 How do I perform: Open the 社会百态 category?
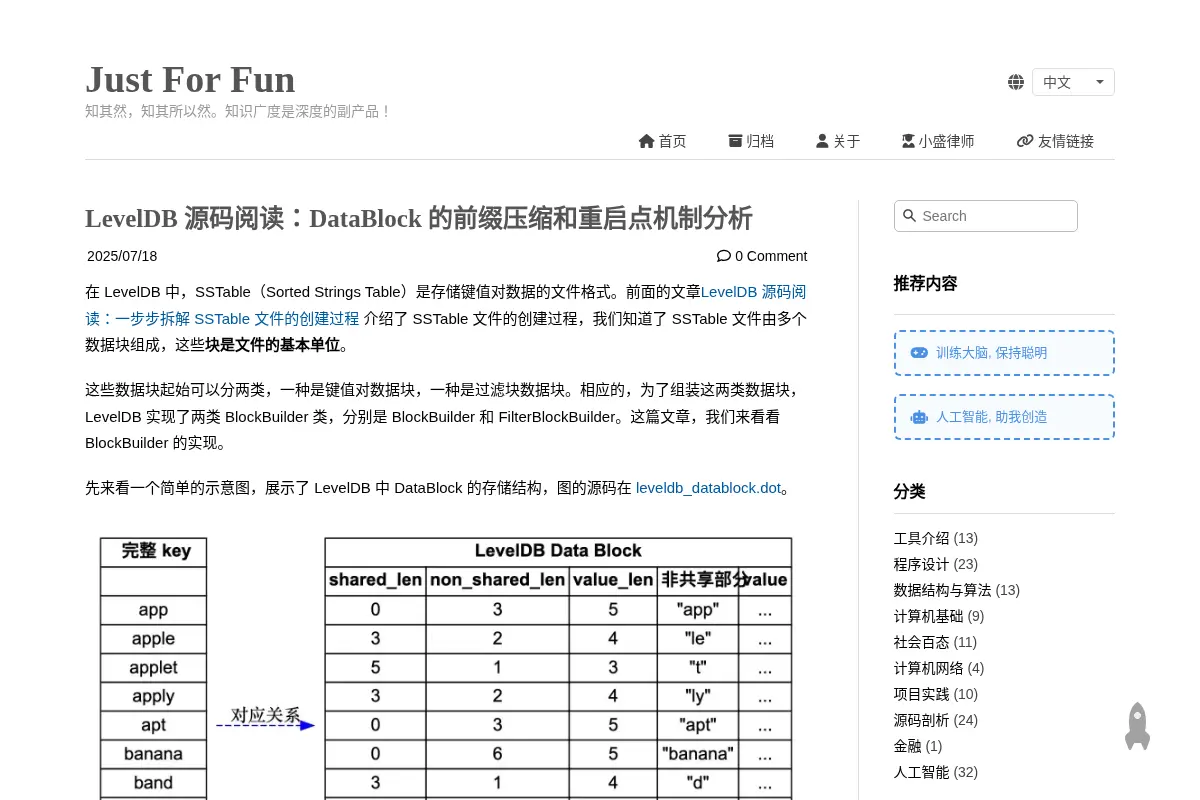921,642
